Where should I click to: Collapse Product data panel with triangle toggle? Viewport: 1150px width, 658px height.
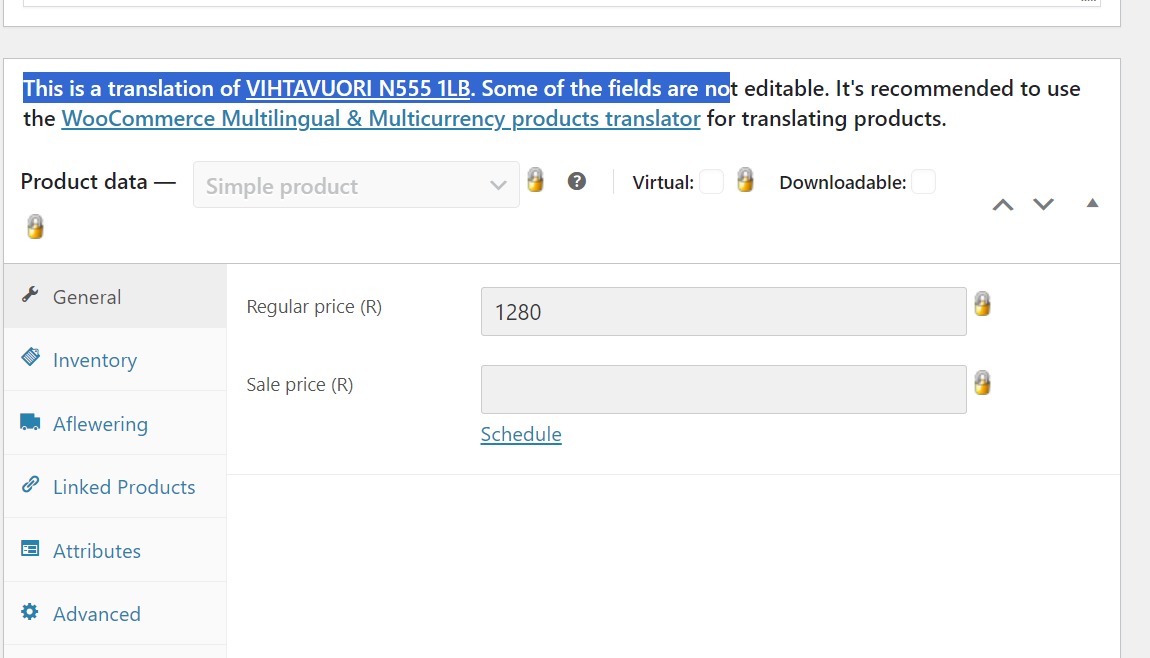pos(1093,203)
